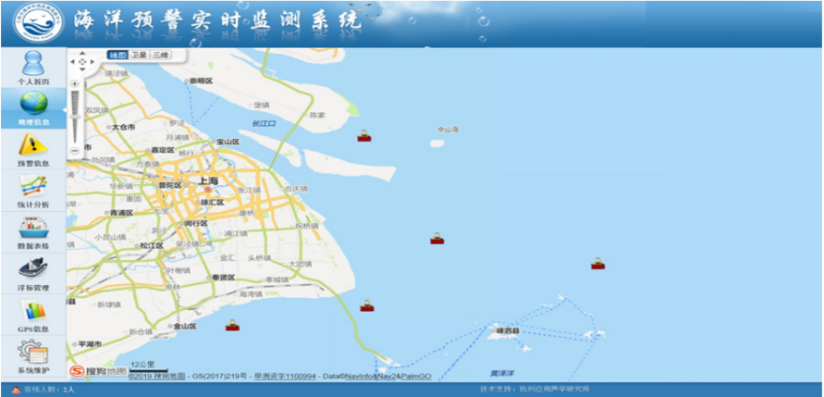Screen dimensions: 824x397
Task: Open 预警信息 warning triangle icon
Action: point(33,144)
